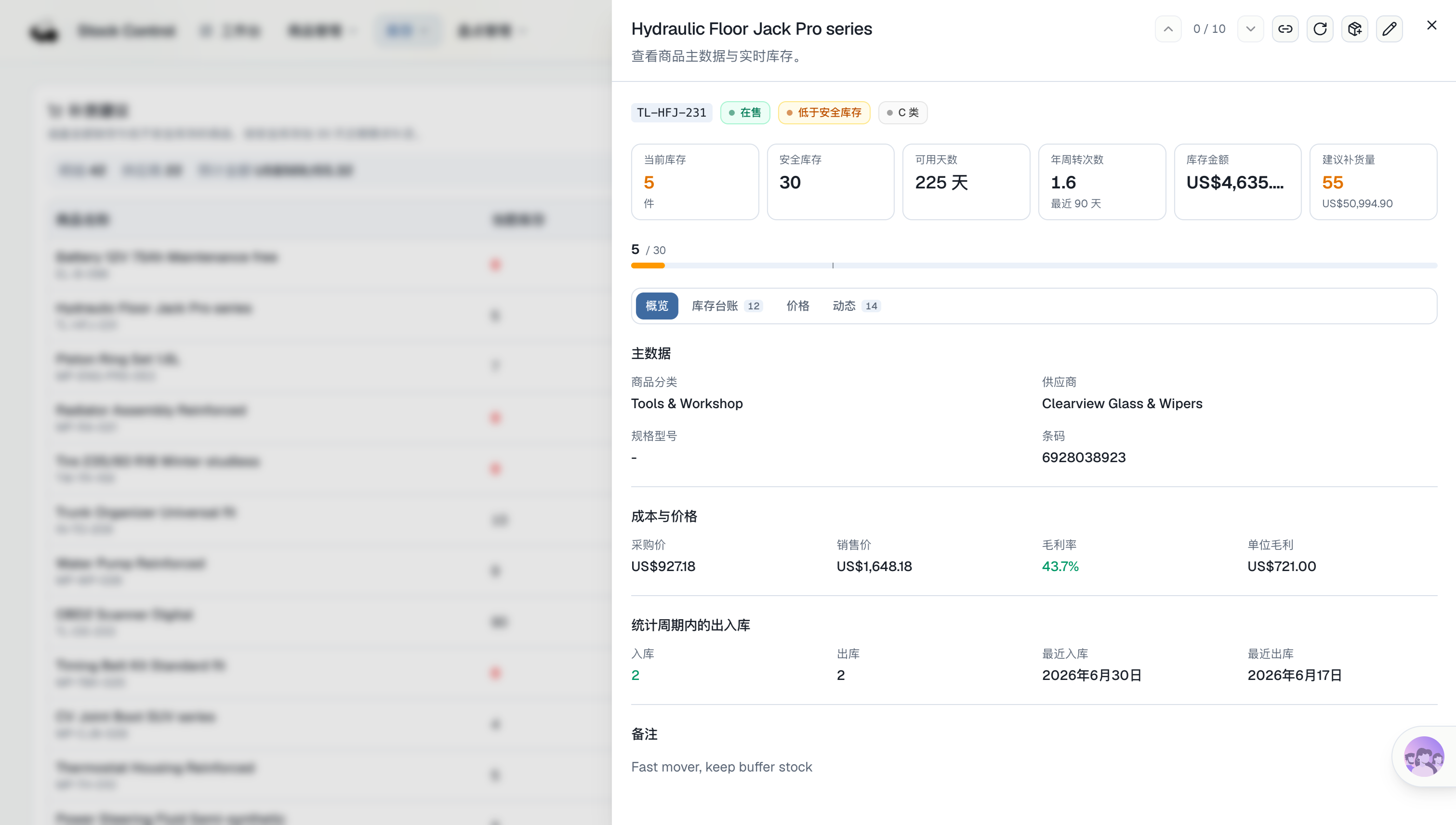Click barcode value 6928038923
Image resolution: width=1456 pixels, height=825 pixels.
tap(1083, 457)
